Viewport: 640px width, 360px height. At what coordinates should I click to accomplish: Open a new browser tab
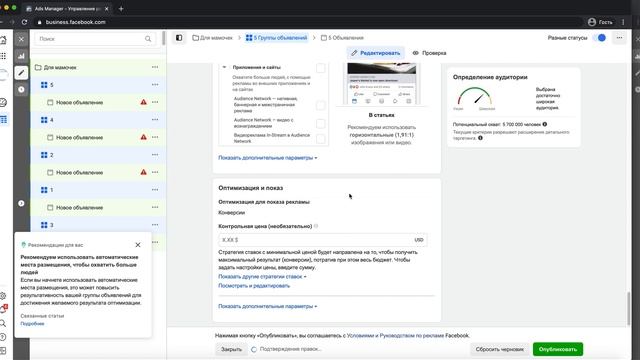coord(121,9)
